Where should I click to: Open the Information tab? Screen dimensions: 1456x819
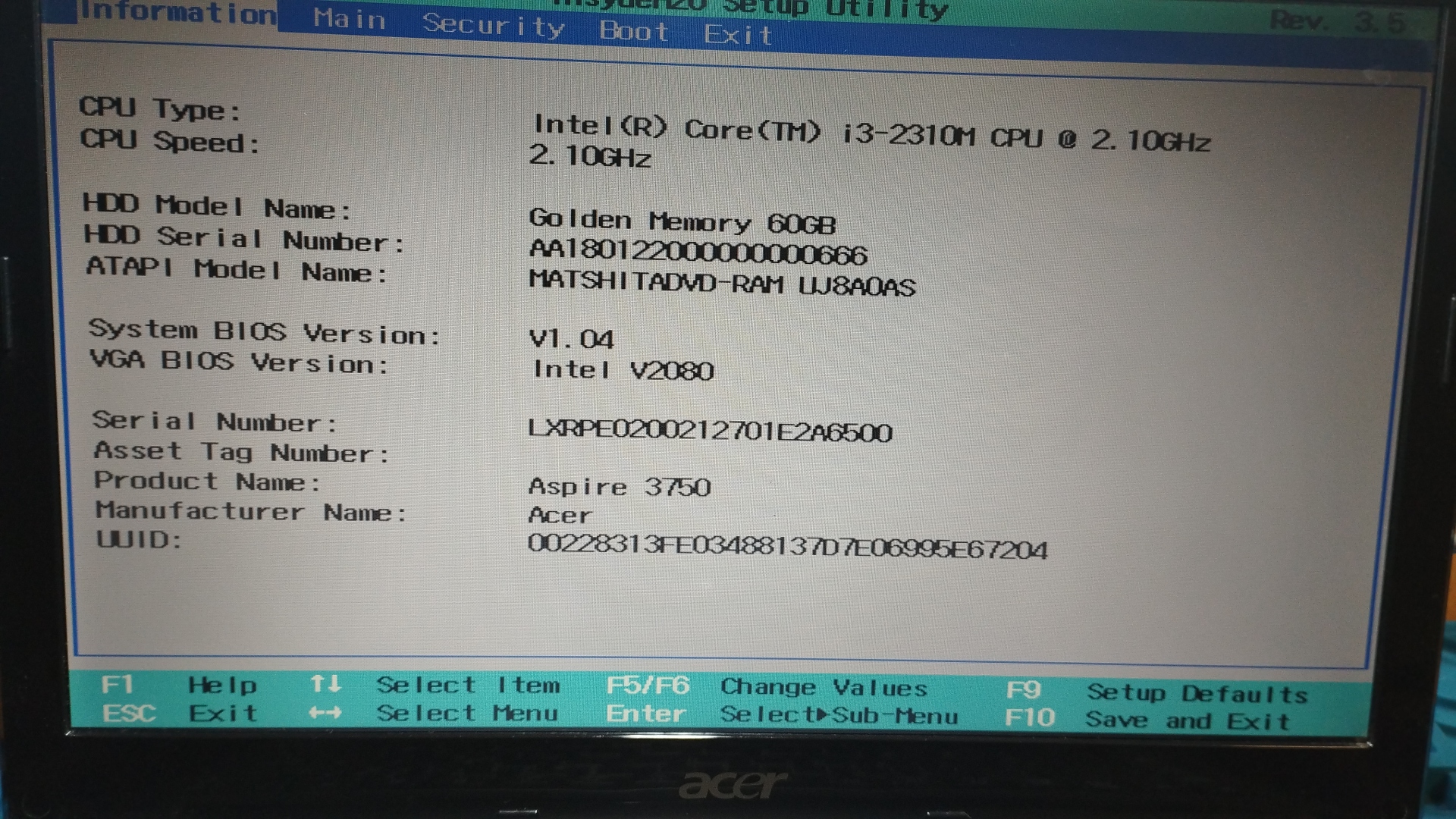(177, 13)
